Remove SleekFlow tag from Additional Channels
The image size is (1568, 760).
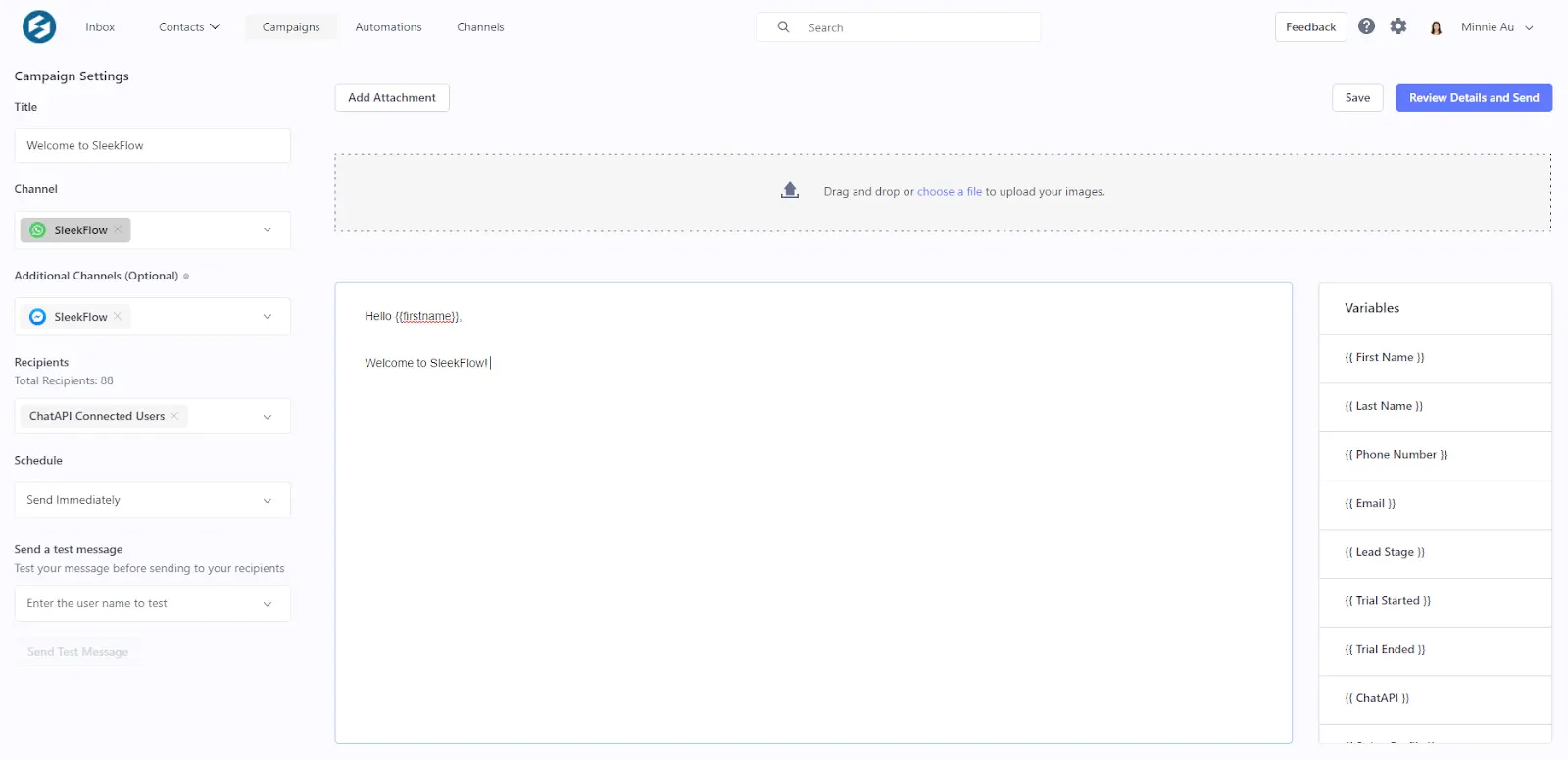click(118, 316)
